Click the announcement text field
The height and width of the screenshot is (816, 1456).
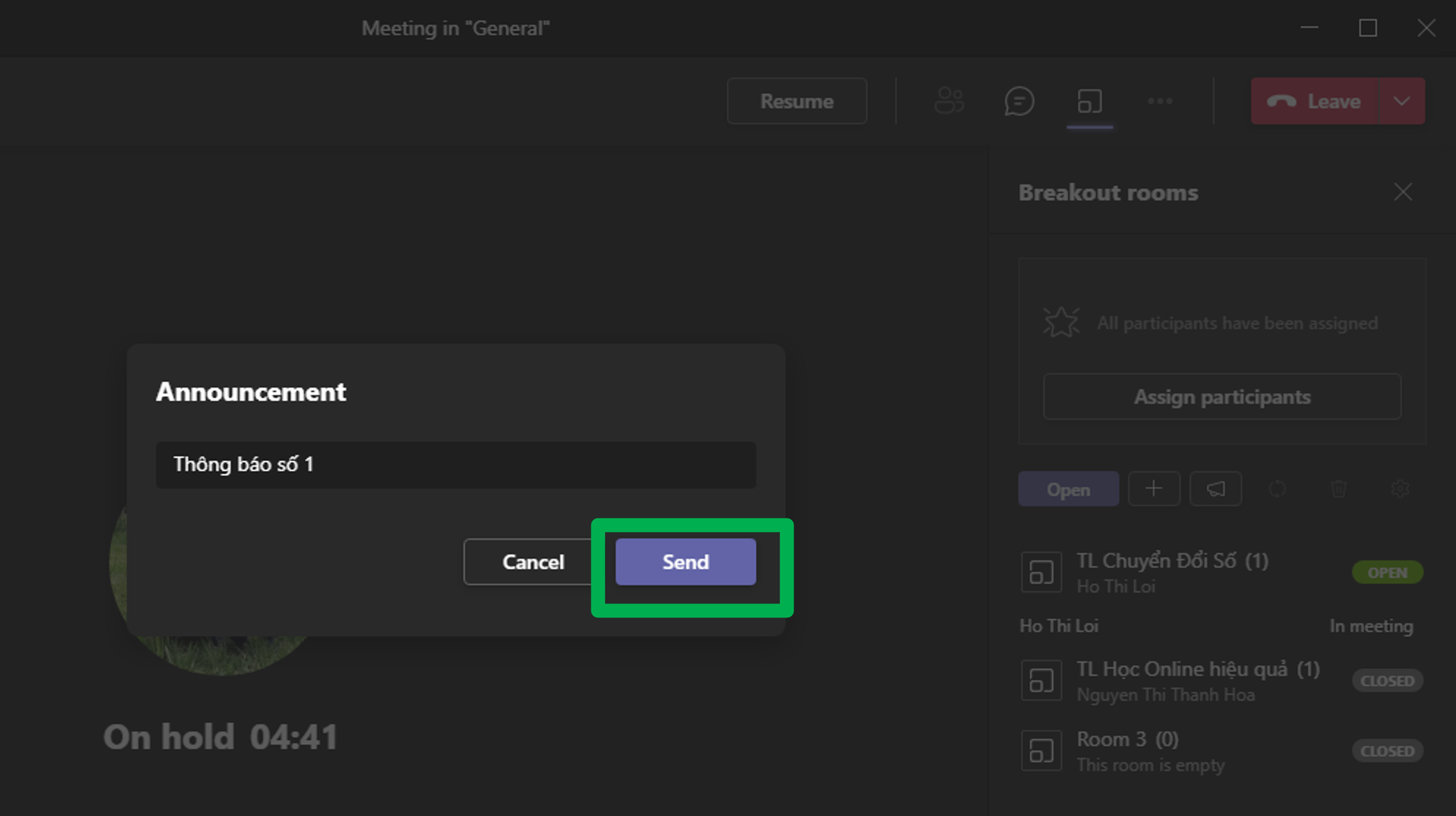click(455, 465)
